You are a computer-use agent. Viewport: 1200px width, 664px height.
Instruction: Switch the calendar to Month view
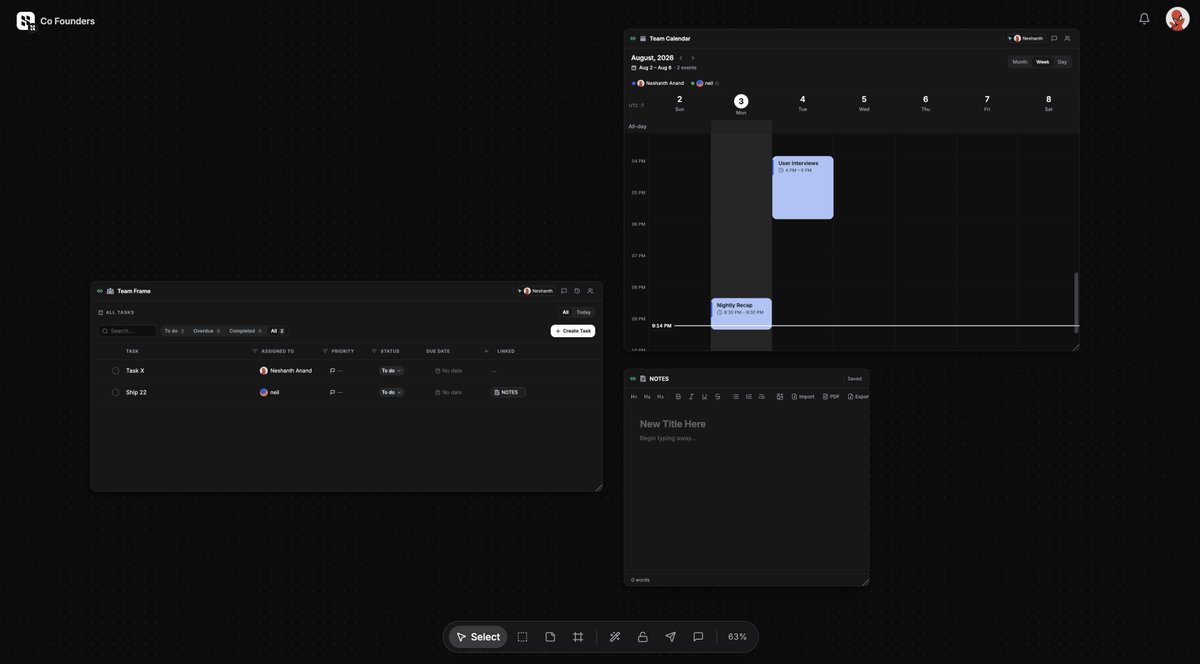pyautogui.click(x=1020, y=62)
